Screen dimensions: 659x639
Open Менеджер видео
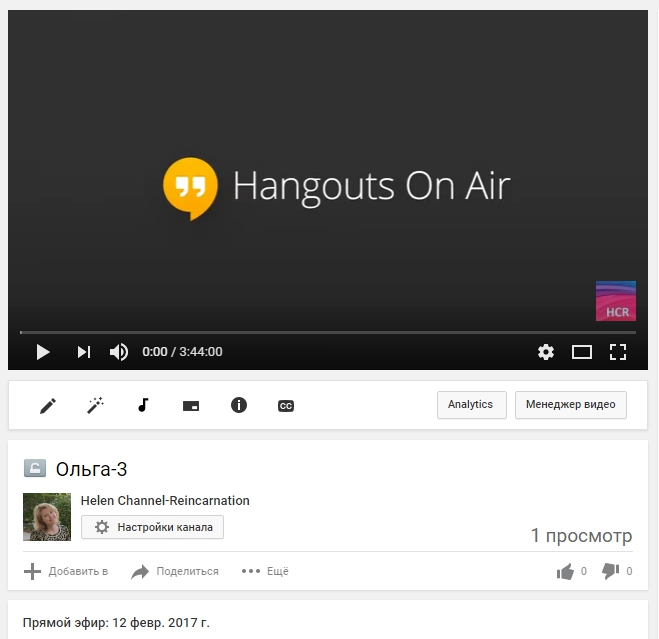[570, 405]
